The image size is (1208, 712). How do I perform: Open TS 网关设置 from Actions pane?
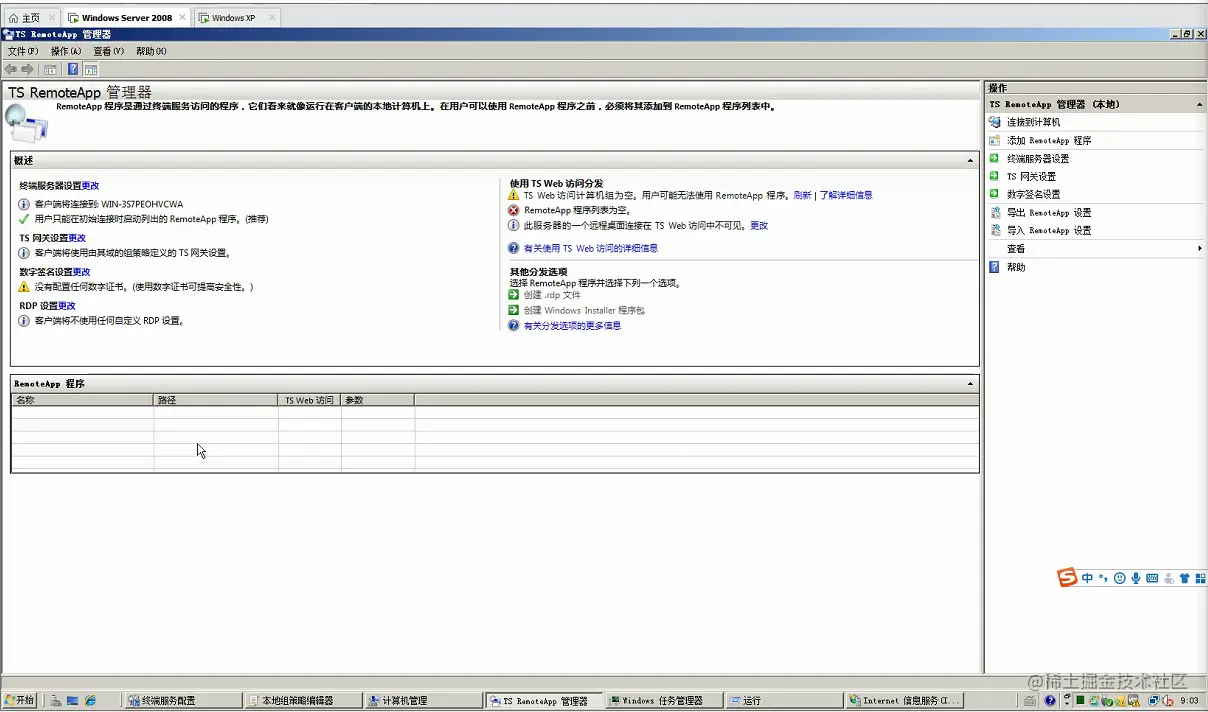pyautogui.click(x=1031, y=177)
